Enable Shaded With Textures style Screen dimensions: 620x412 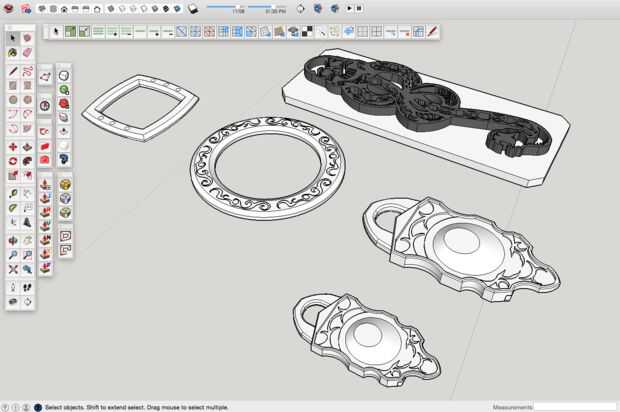tap(166, 8)
